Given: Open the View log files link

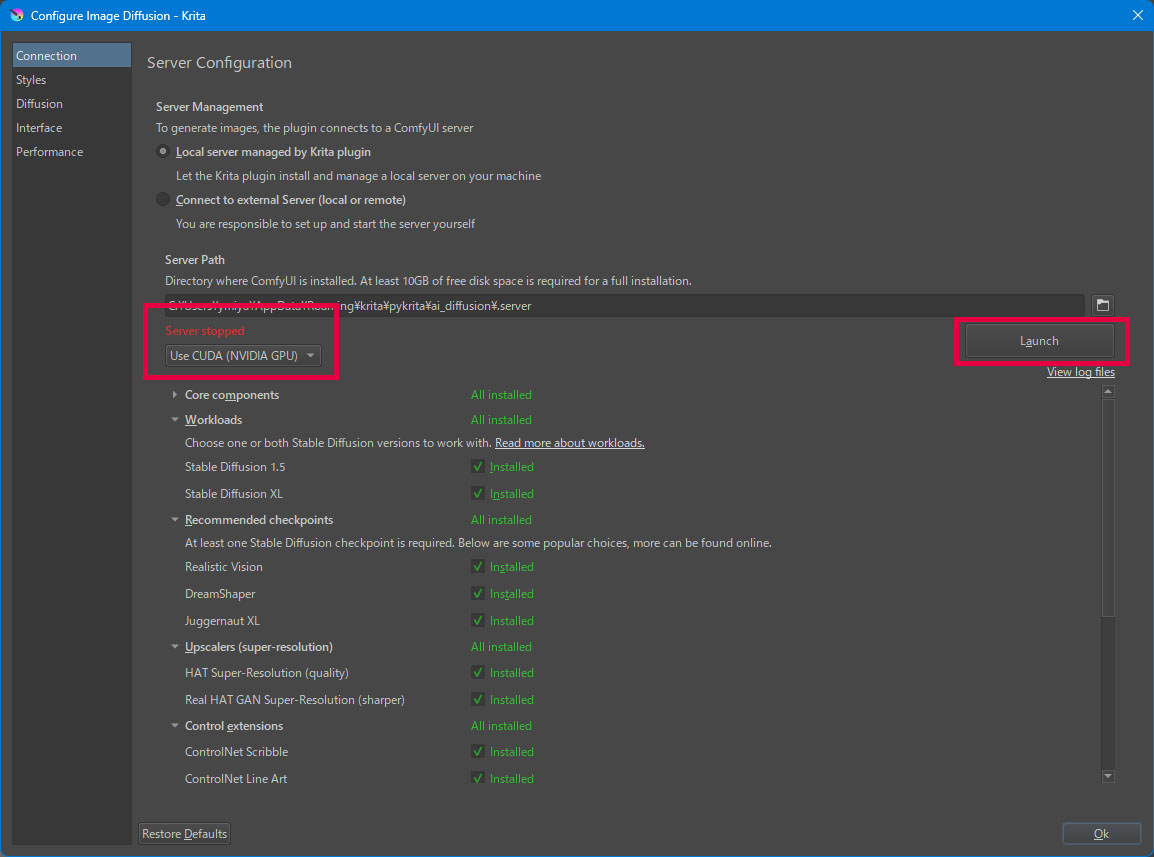Looking at the screenshot, I should pos(1080,372).
